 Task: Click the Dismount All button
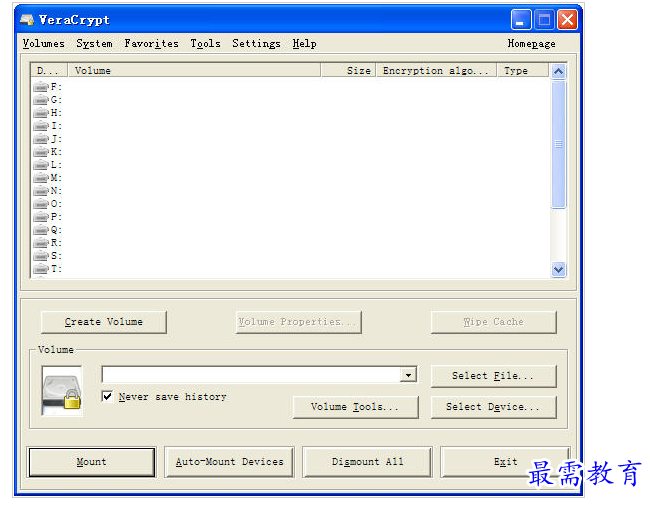pyautogui.click(x=367, y=462)
